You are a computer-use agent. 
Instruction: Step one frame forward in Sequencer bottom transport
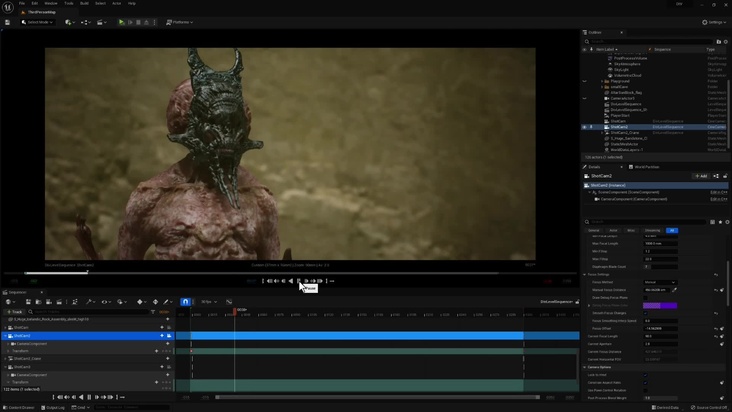point(97,397)
